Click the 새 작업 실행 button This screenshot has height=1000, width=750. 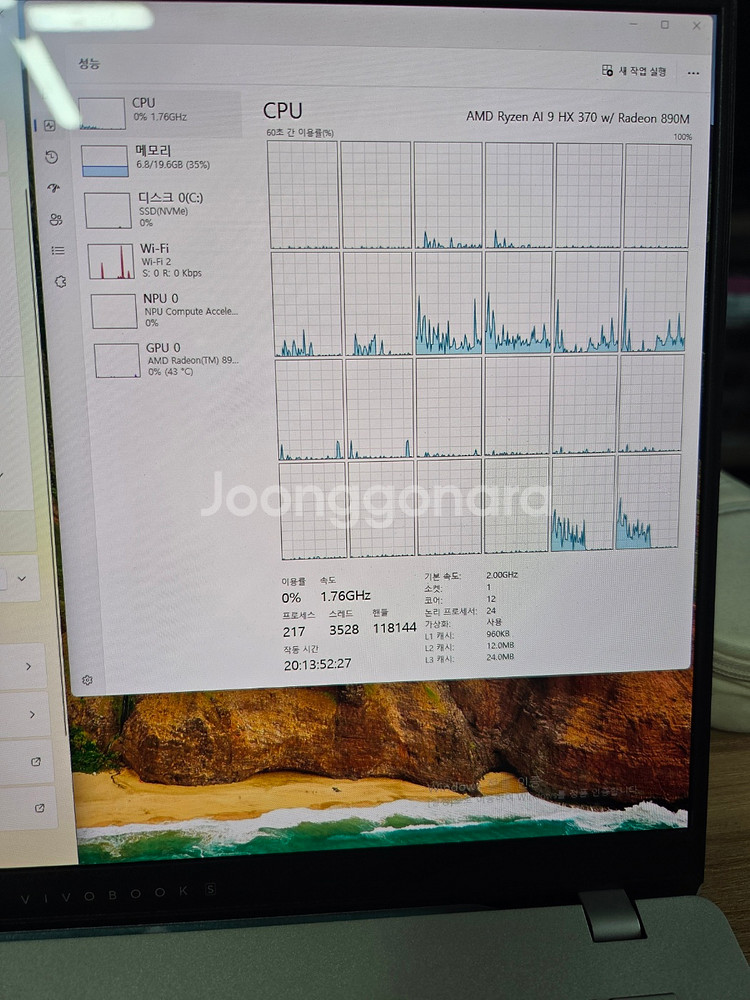click(634, 71)
